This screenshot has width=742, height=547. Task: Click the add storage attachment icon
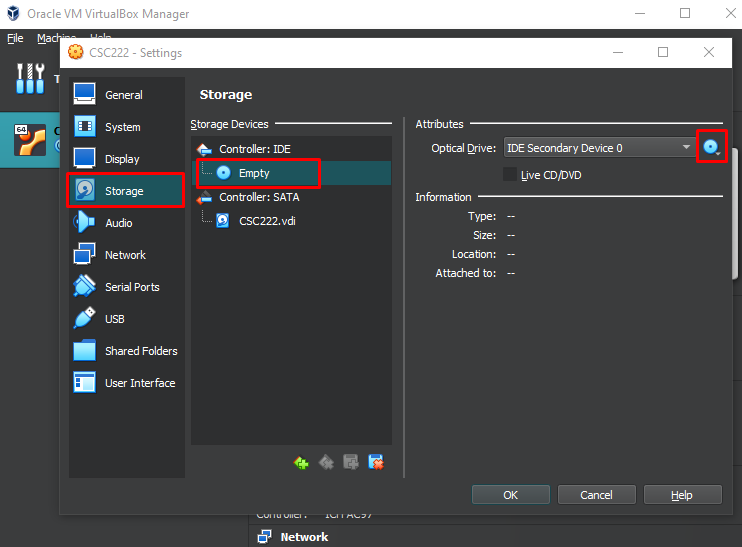(351, 462)
